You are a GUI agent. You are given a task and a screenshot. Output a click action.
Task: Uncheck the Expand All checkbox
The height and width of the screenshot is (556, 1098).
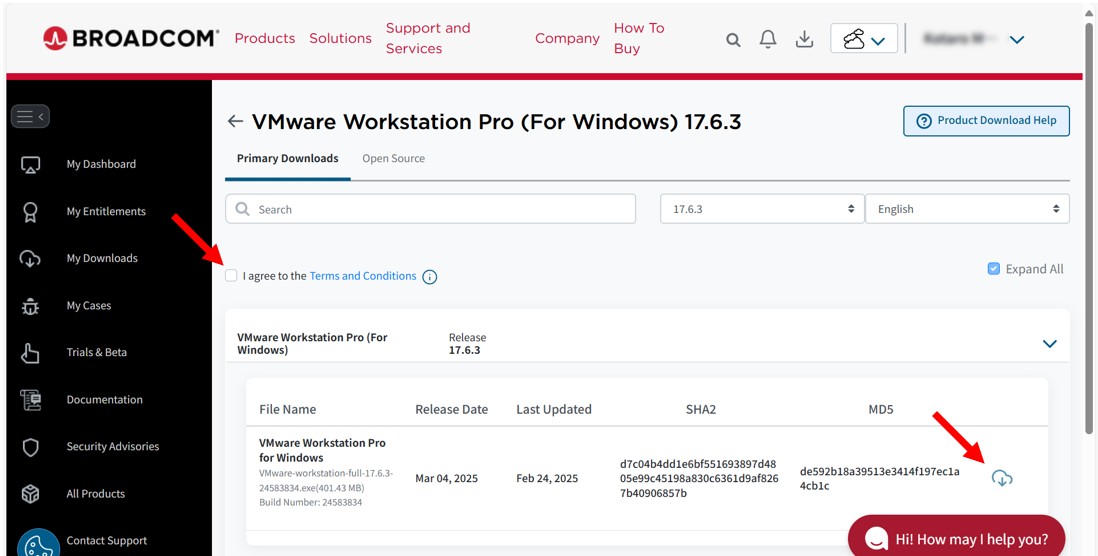point(994,269)
